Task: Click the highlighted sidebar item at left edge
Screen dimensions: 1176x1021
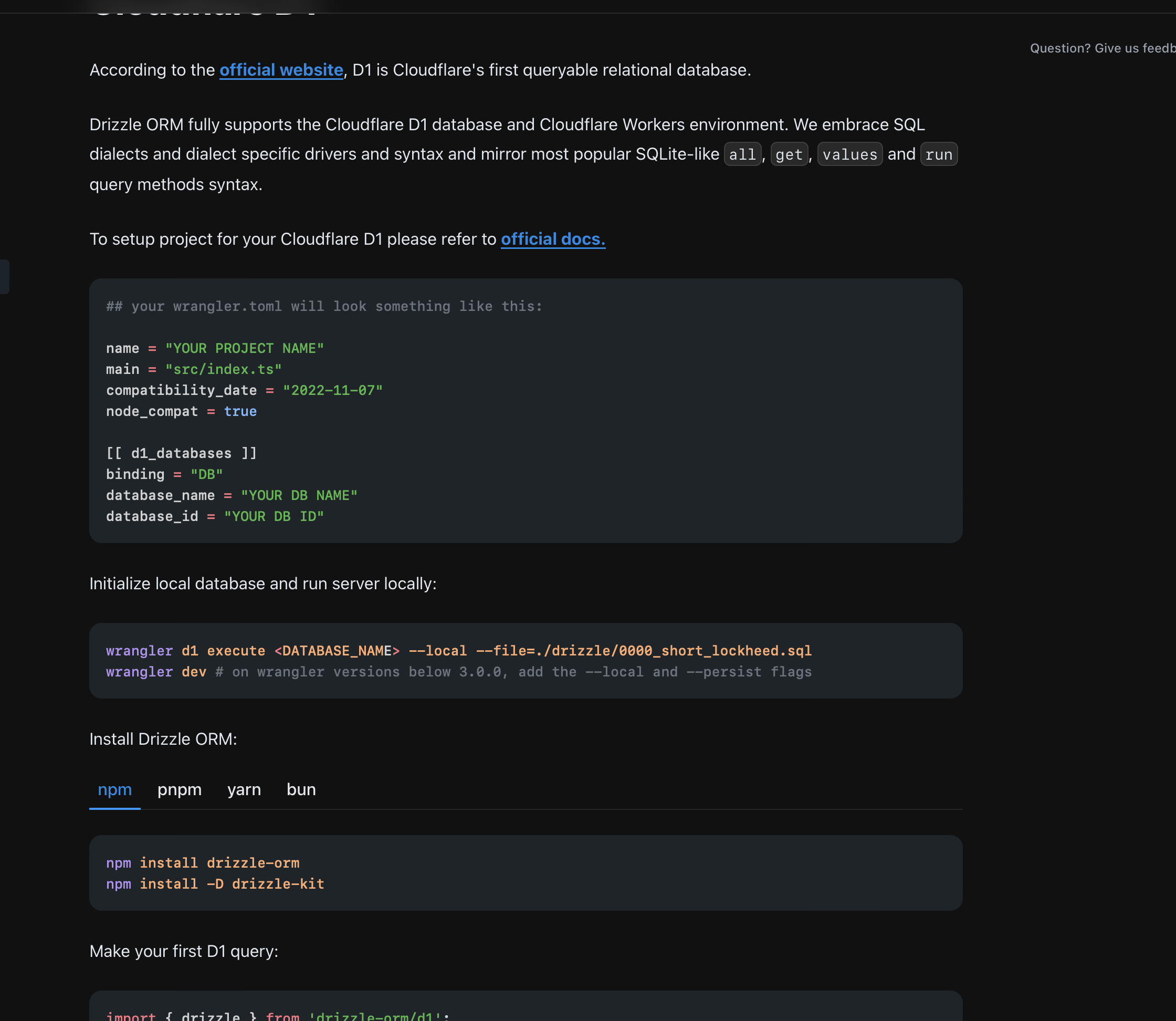Action: (x=4, y=277)
